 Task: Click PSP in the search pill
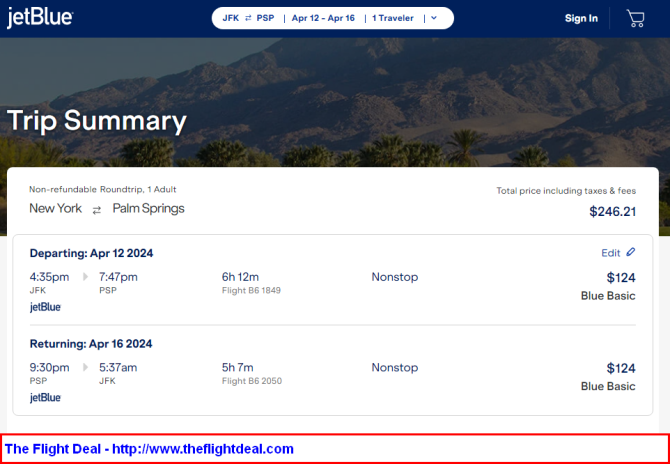[x=265, y=18]
